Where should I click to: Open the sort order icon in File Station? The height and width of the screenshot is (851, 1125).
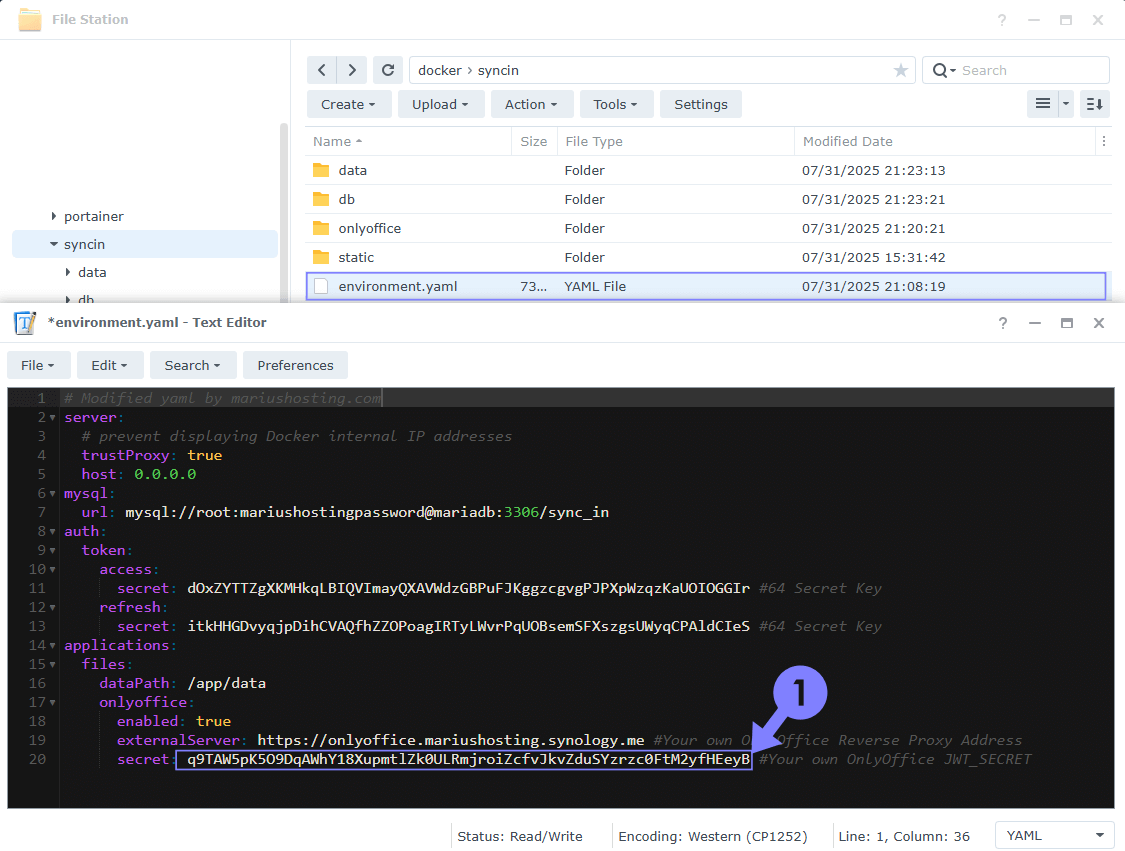(x=1095, y=104)
